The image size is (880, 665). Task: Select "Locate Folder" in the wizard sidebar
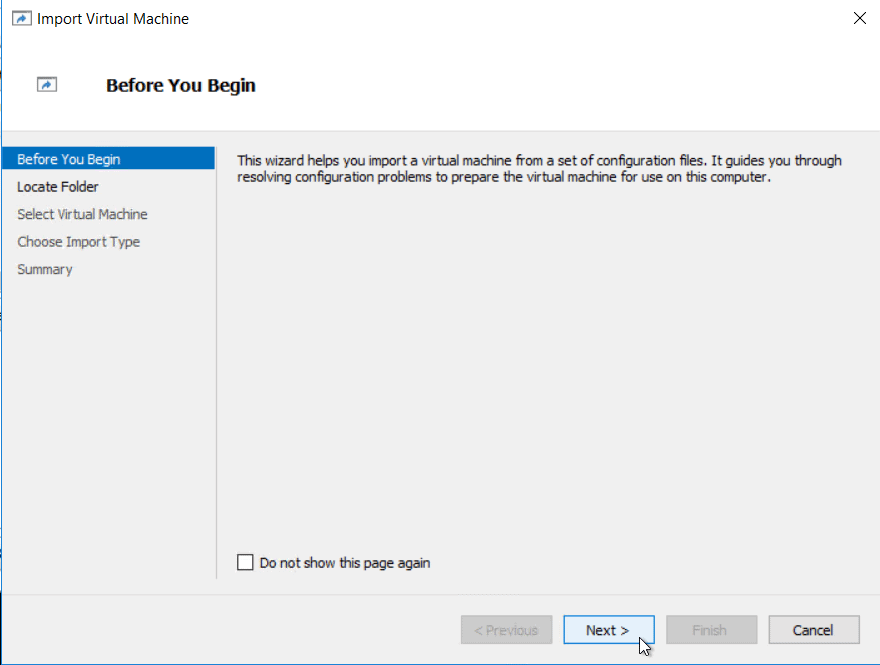(x=55, y=186)
